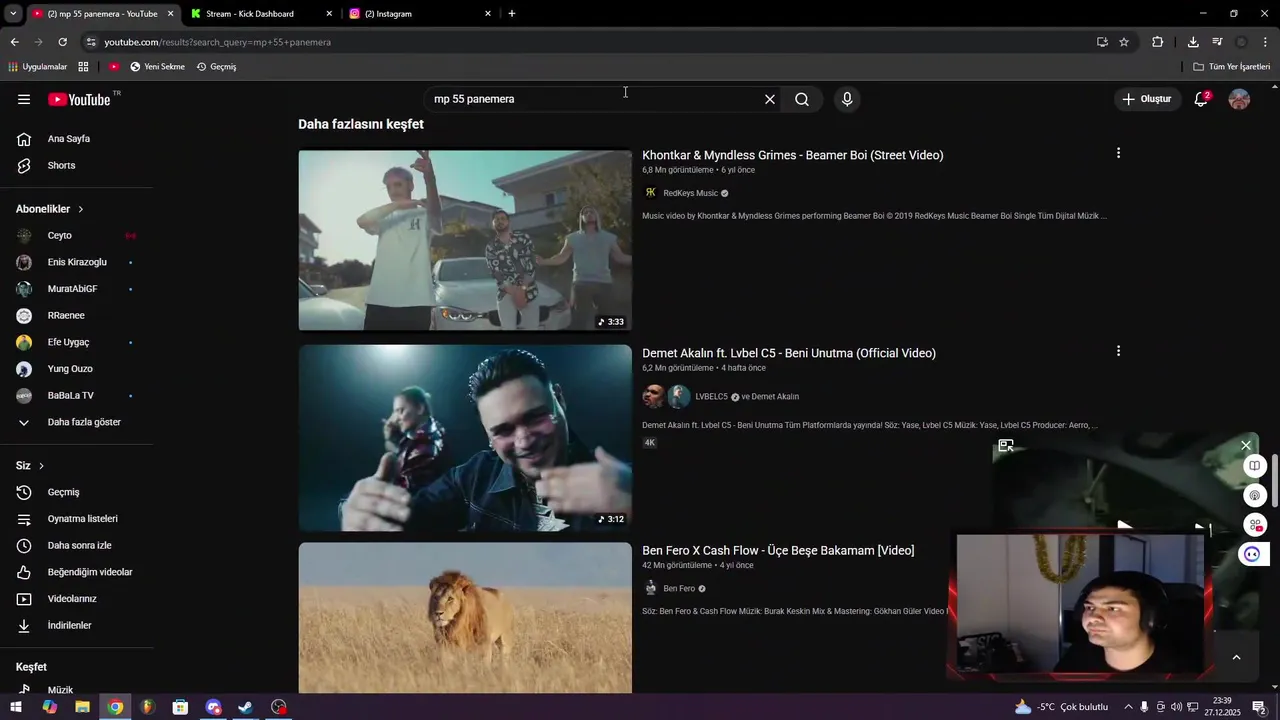Click the magnifier search button
This screenshot has height=720, width=1280.
[x=802, y=99]
